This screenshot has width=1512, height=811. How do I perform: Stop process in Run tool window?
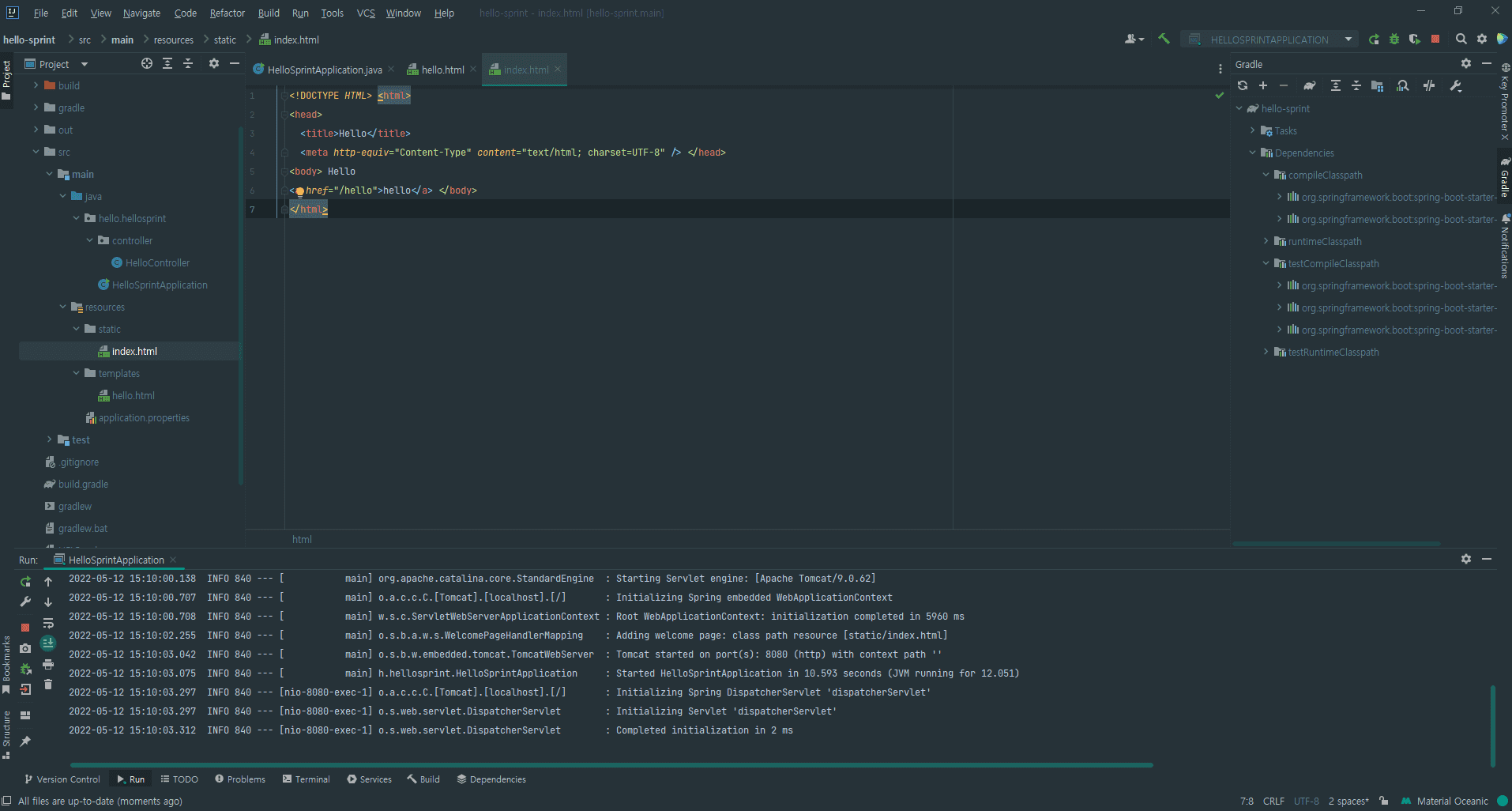(25, 627)
